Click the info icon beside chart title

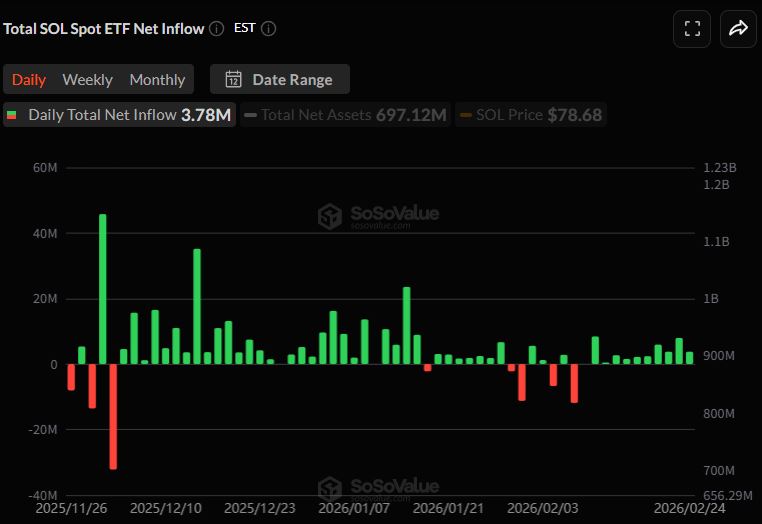pos(216,29)
